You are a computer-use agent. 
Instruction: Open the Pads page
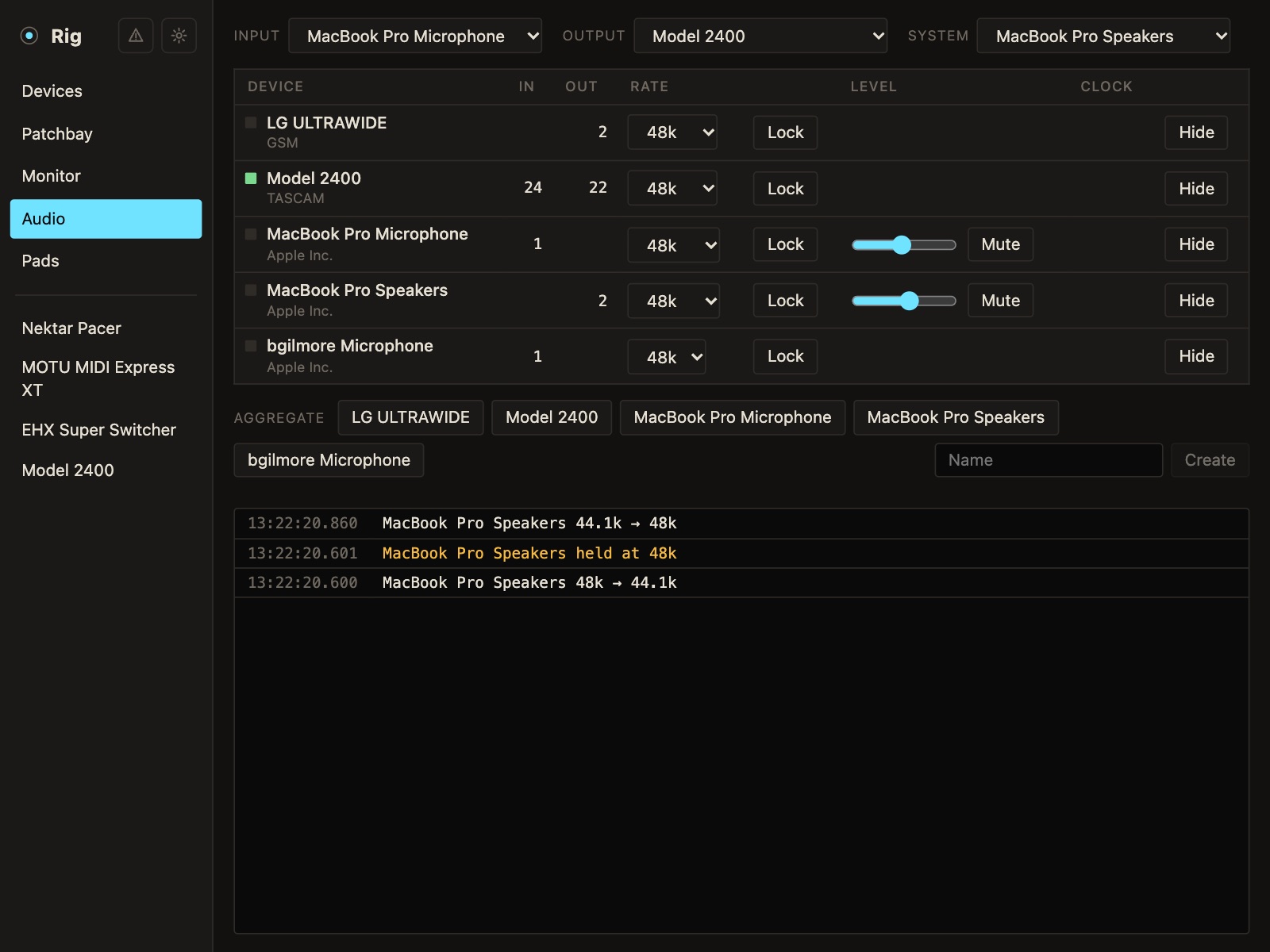106,261
